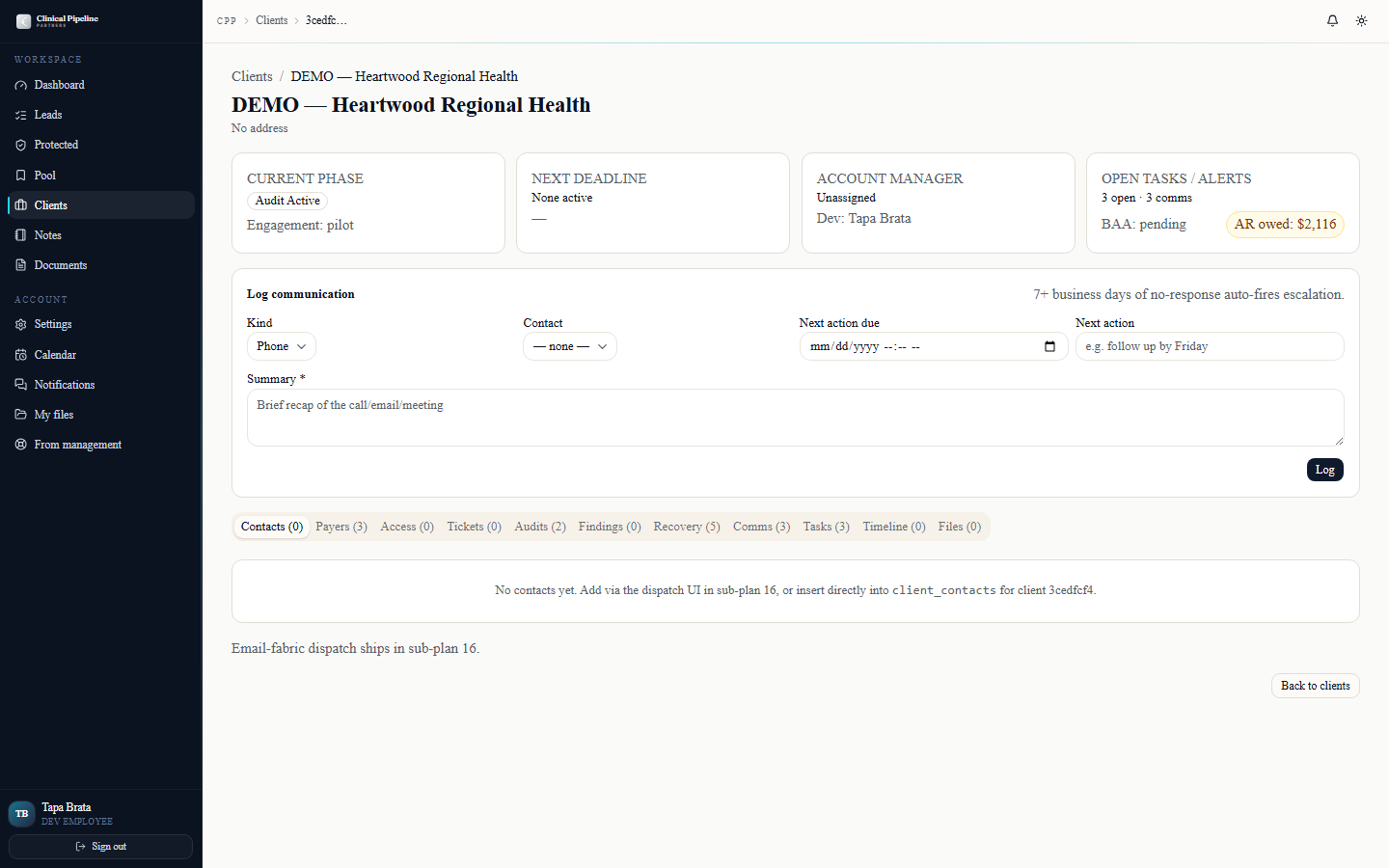Switch to the Access (0) tab
The width and height of the screenshot is (1389, 868).
click(407, 527)
